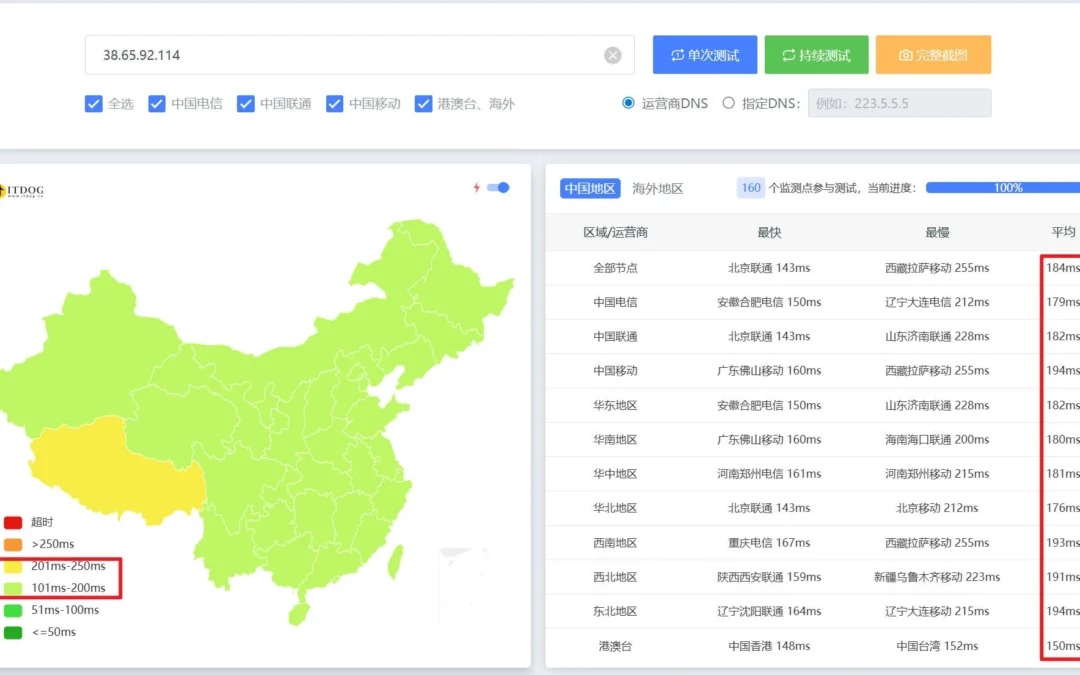This screenshot has width=1080, height=675.
Task: Click 辽宁大连移动 215ms cell
Action: tap(937, 612)
